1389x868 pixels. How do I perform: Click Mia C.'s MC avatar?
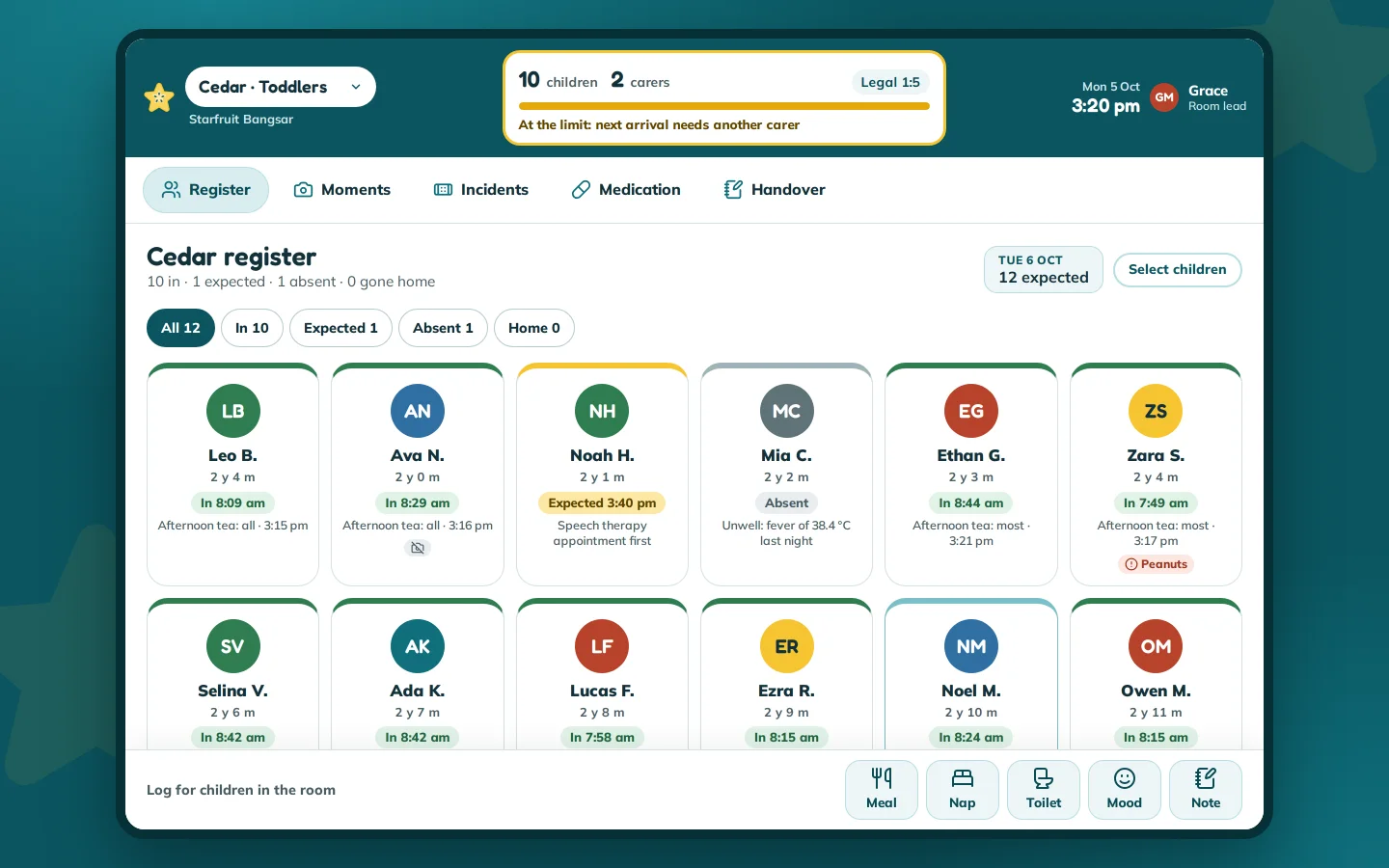tap(787, 411)
